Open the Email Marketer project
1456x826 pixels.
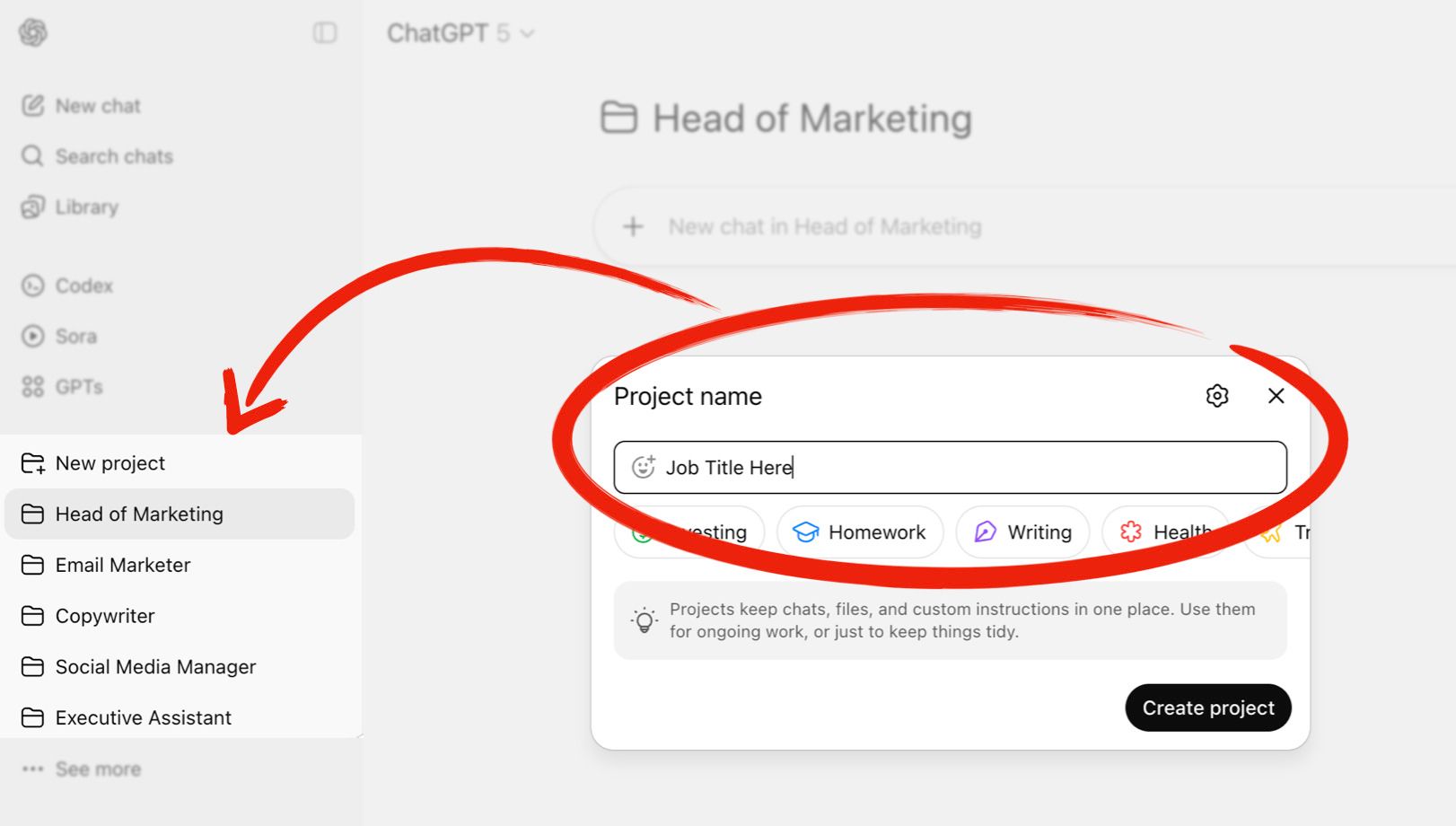click(x=180, y=565)
